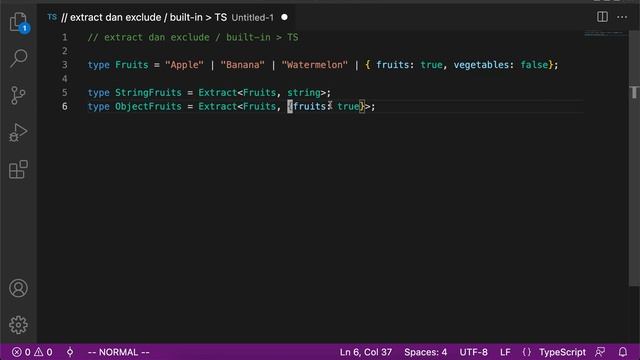Click the minimap preview of code
This screenshot has width=640, height=360.
tap(605, 33)
